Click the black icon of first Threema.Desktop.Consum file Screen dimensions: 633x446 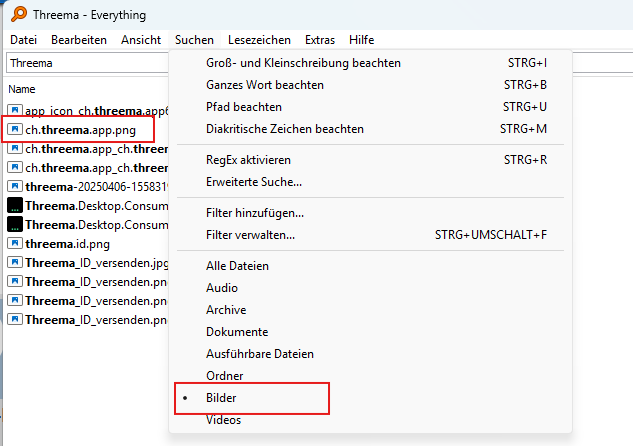(15, 205)
